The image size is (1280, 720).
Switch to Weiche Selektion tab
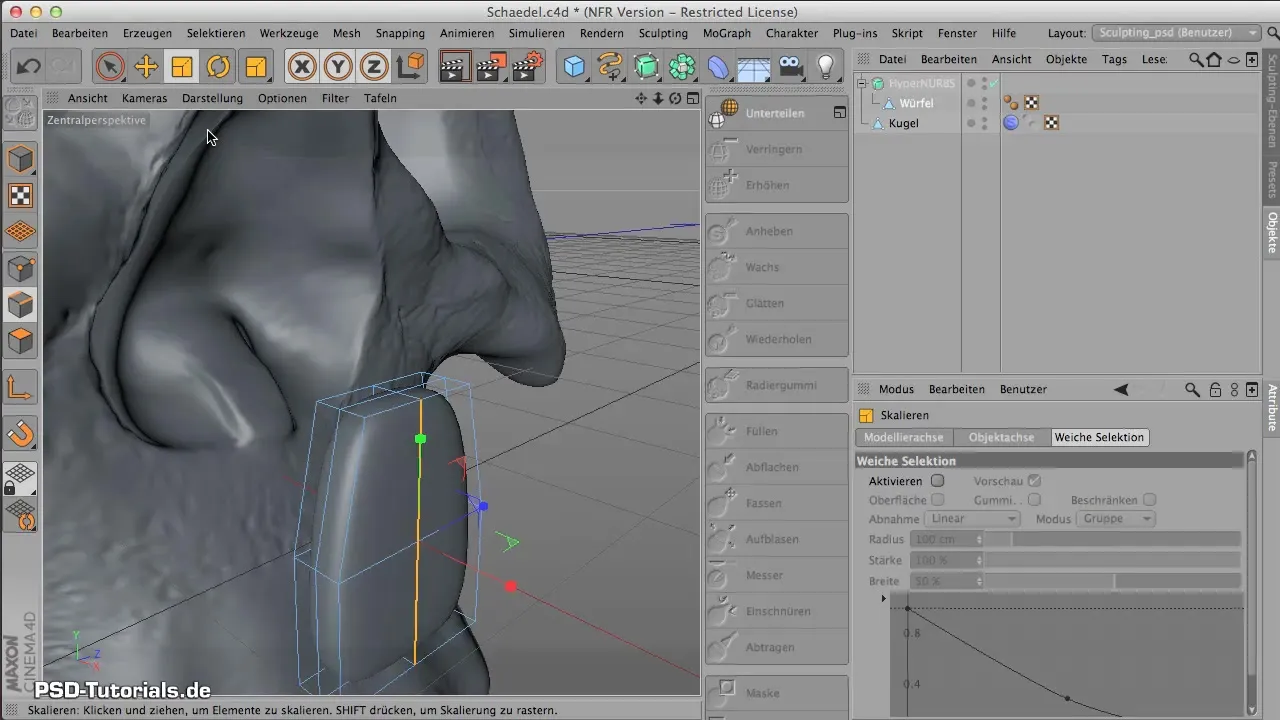(1099, 437)
